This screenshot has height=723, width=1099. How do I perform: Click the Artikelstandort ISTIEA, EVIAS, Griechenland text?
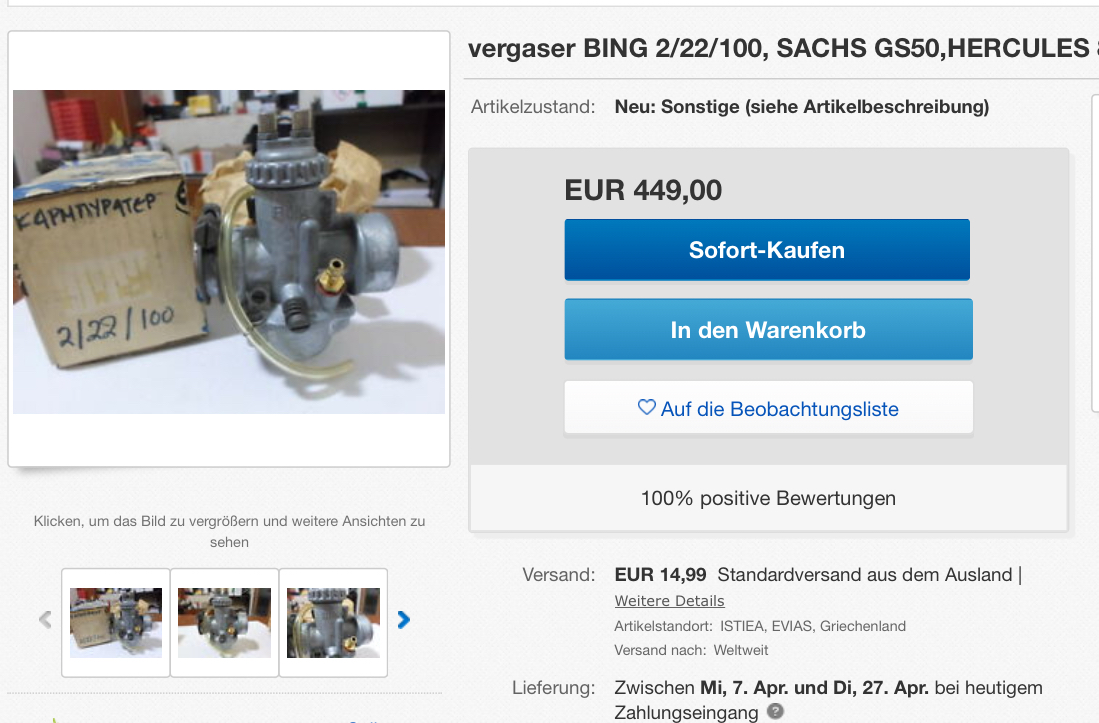[x=760, y=626]
